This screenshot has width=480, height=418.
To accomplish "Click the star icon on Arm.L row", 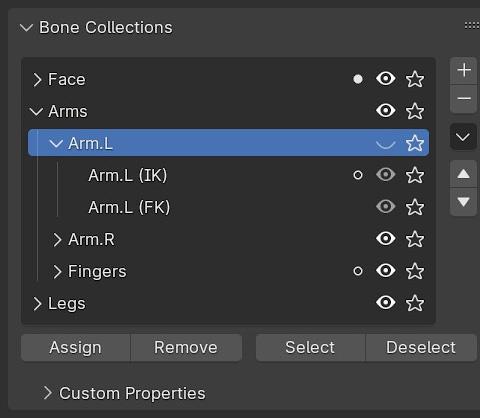I will (415, 143).
